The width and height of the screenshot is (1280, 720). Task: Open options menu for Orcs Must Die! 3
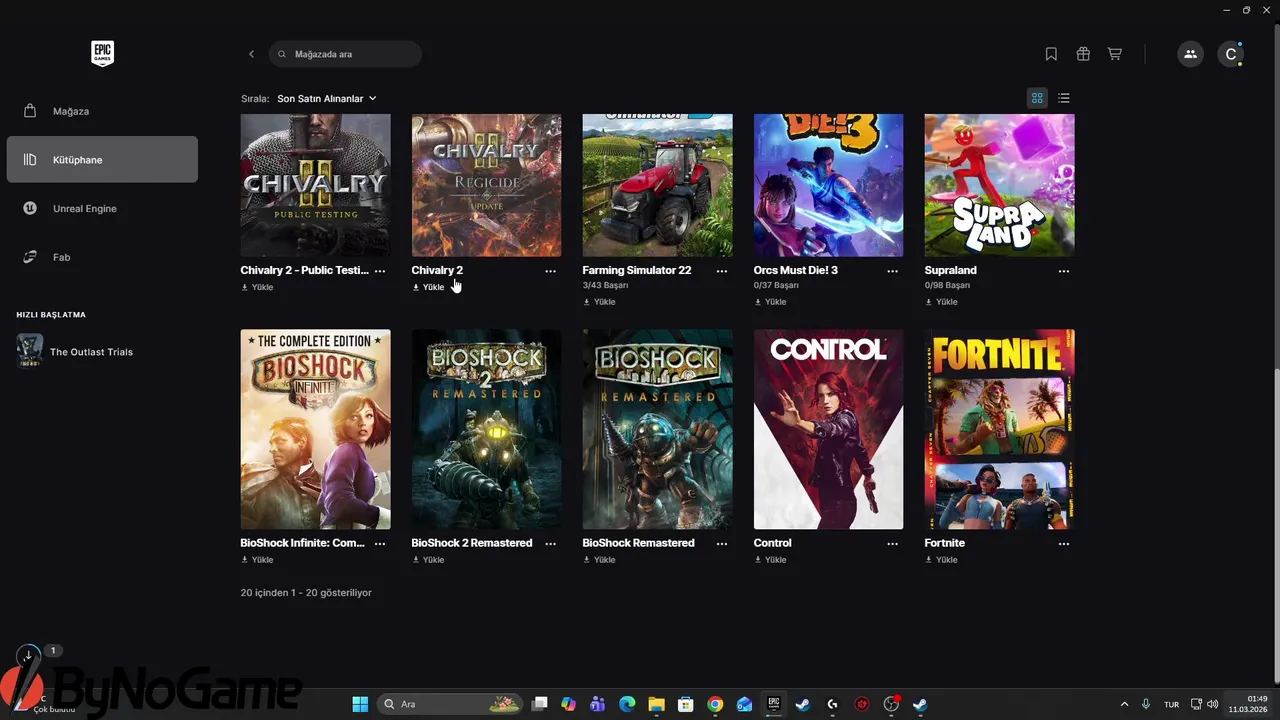(x=893, y=271)
